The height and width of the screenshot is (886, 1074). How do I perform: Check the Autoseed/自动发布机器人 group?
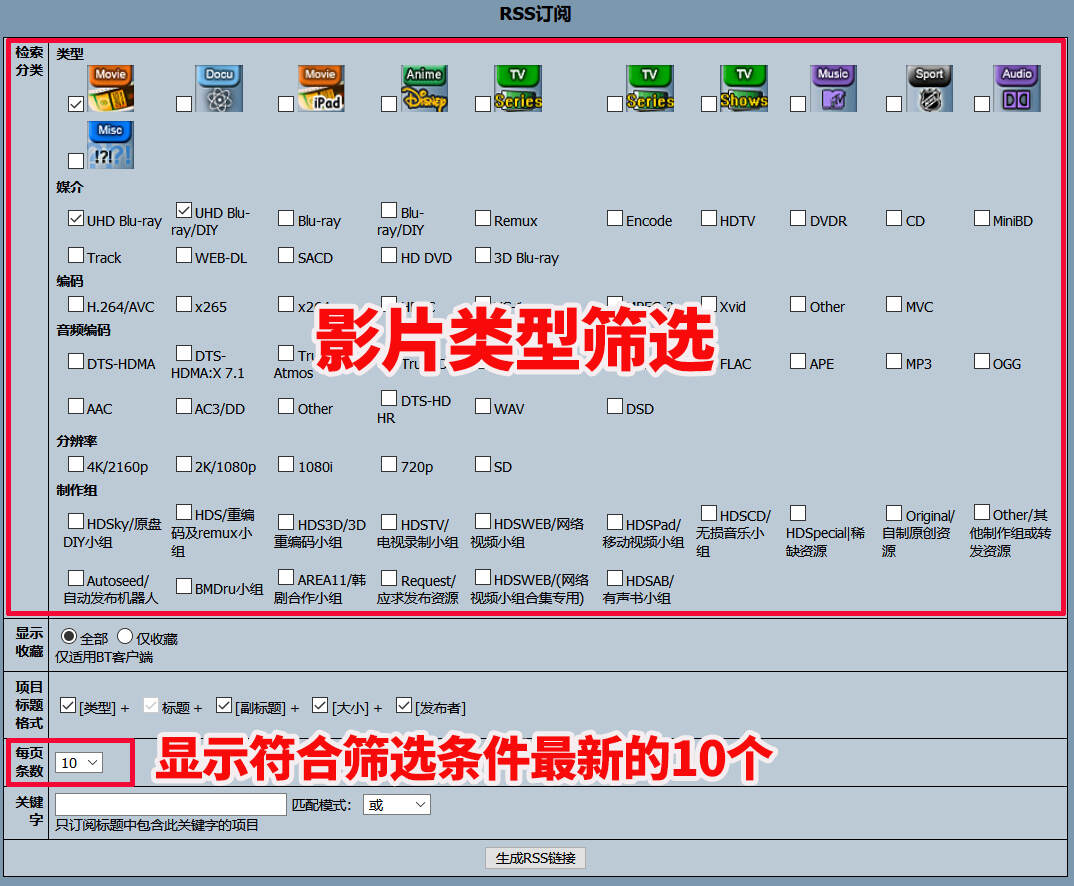pos(76,579)
